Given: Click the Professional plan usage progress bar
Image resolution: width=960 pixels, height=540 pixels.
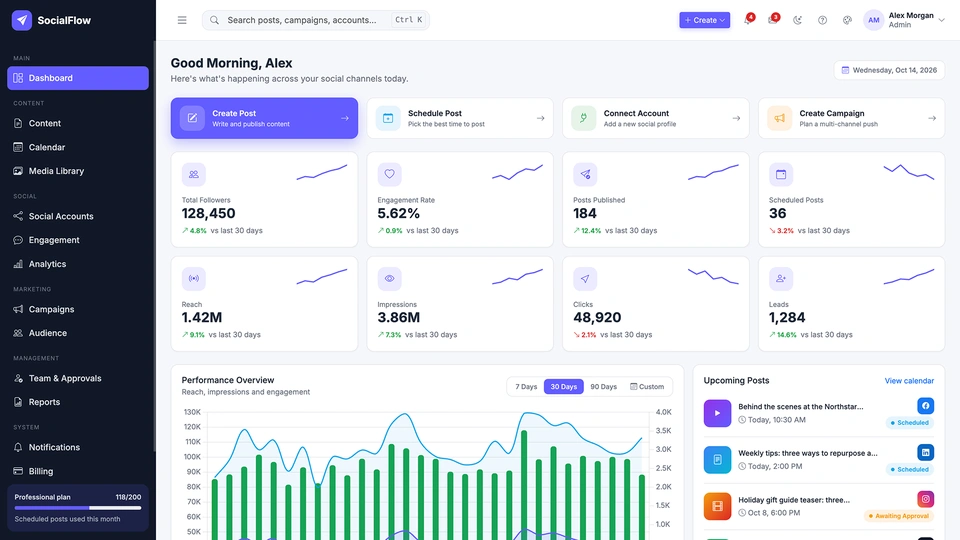Looking at the screenshot, I should coord(78,508).
